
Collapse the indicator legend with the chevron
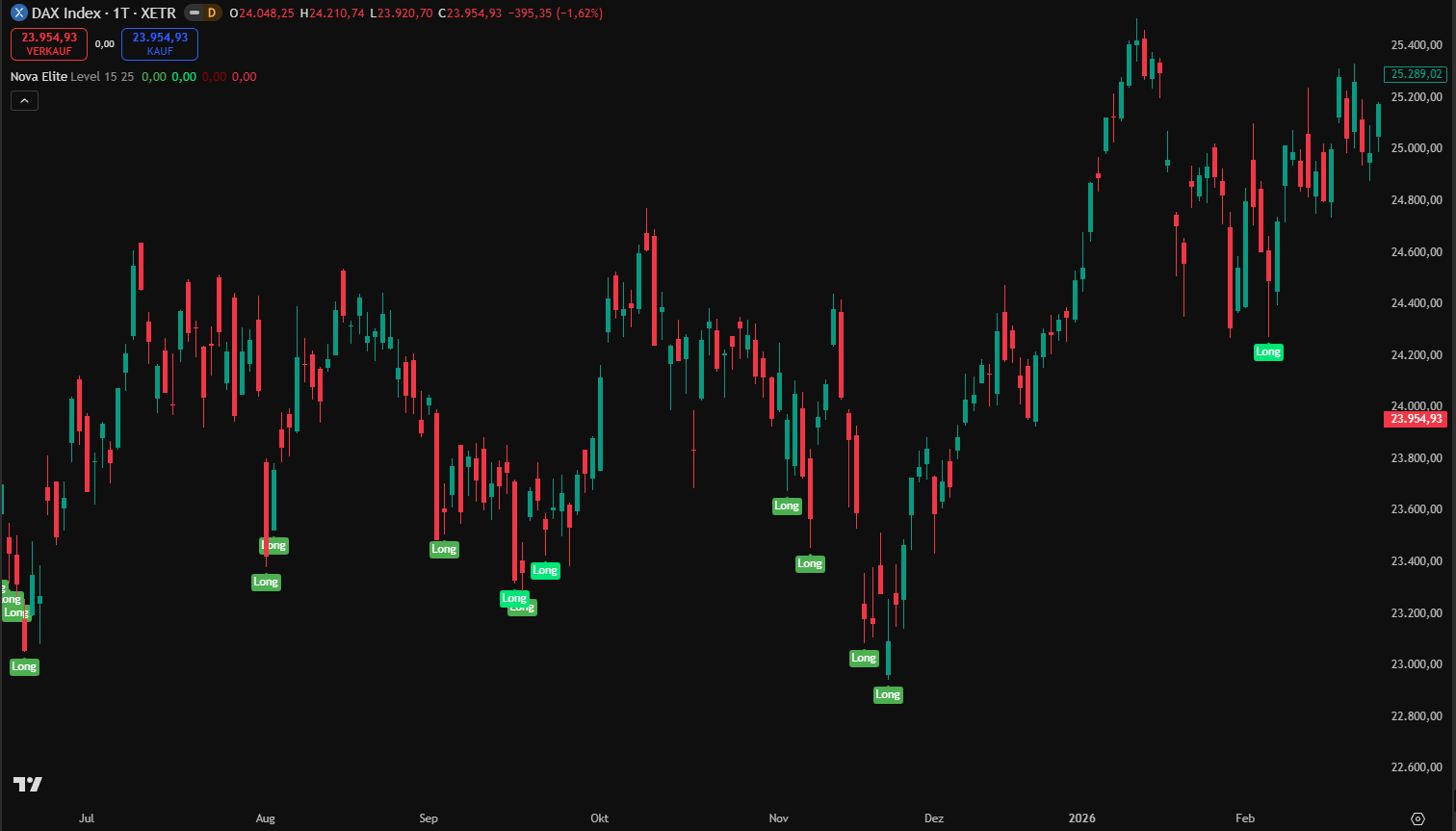pyautogui.click(x=24, y=100)
